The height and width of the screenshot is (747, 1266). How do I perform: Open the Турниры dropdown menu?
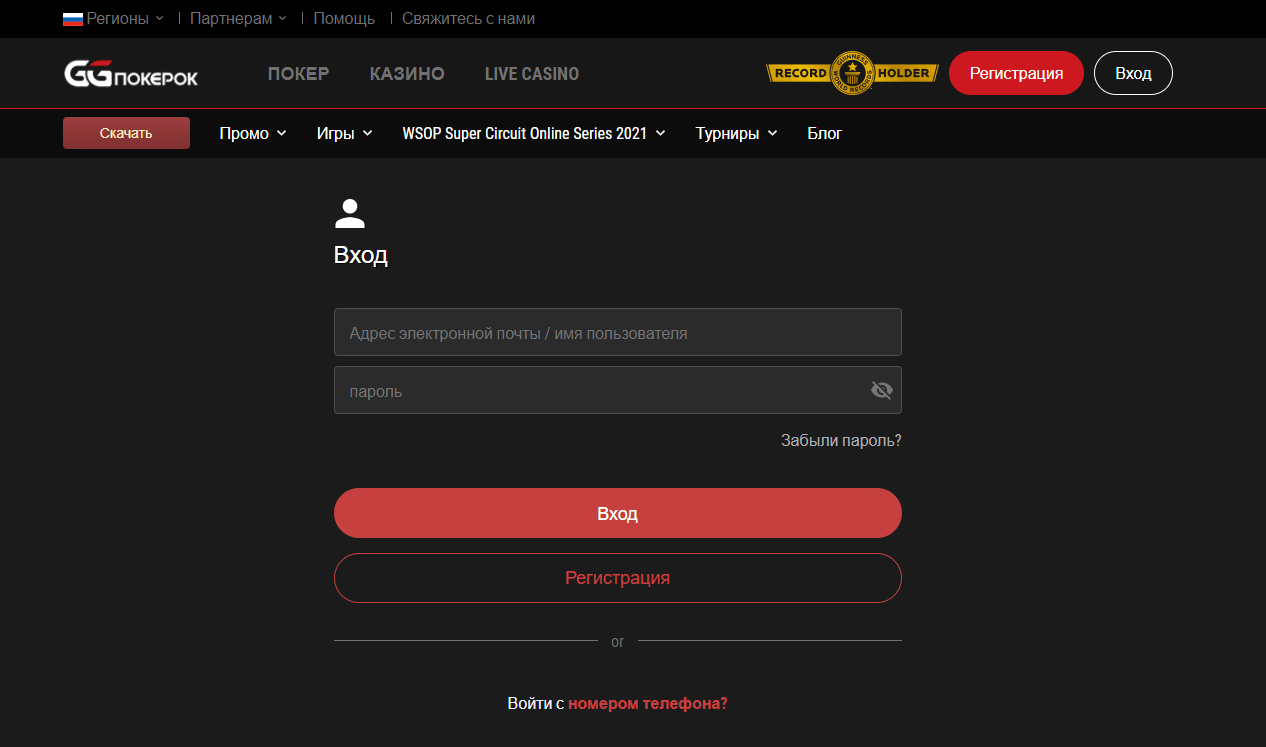click(x=736, y=133)
